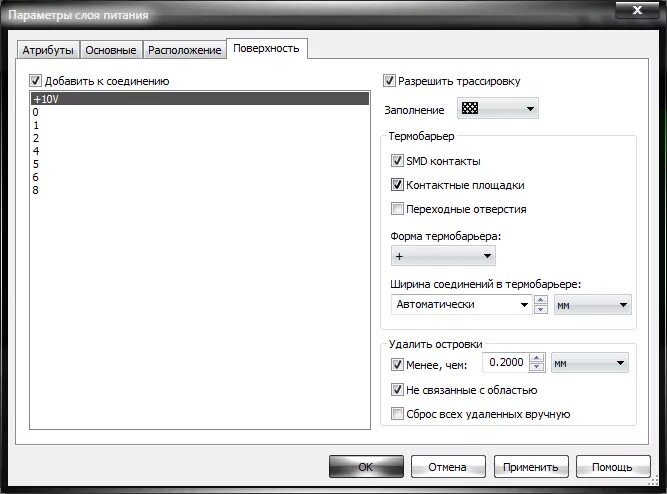
Task: Select net 4 in the list
Action: click(200, 151)
